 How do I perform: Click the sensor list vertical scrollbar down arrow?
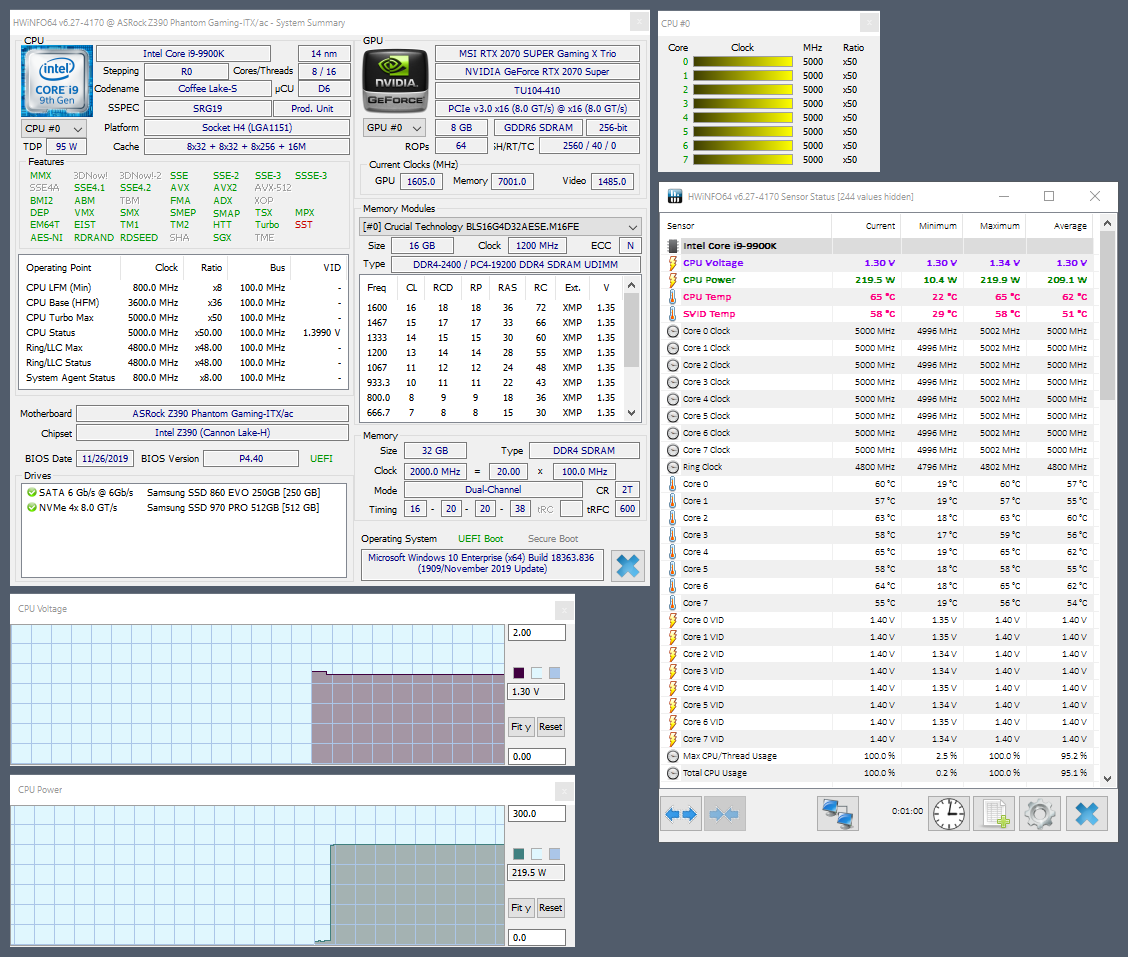[x=1107, y=777]
